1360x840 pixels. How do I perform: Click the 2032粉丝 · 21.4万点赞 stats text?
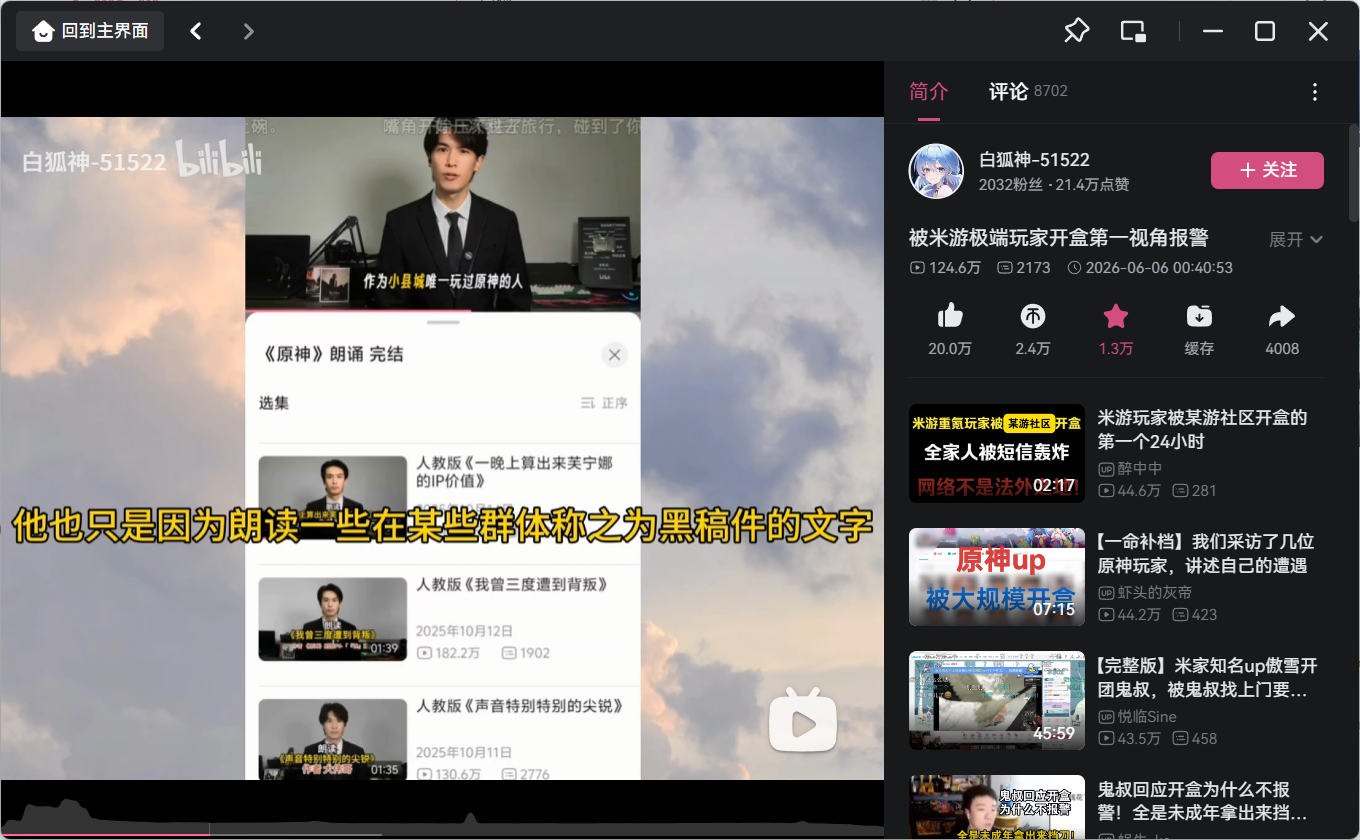pyautogui.click(x=1054, y=185)
